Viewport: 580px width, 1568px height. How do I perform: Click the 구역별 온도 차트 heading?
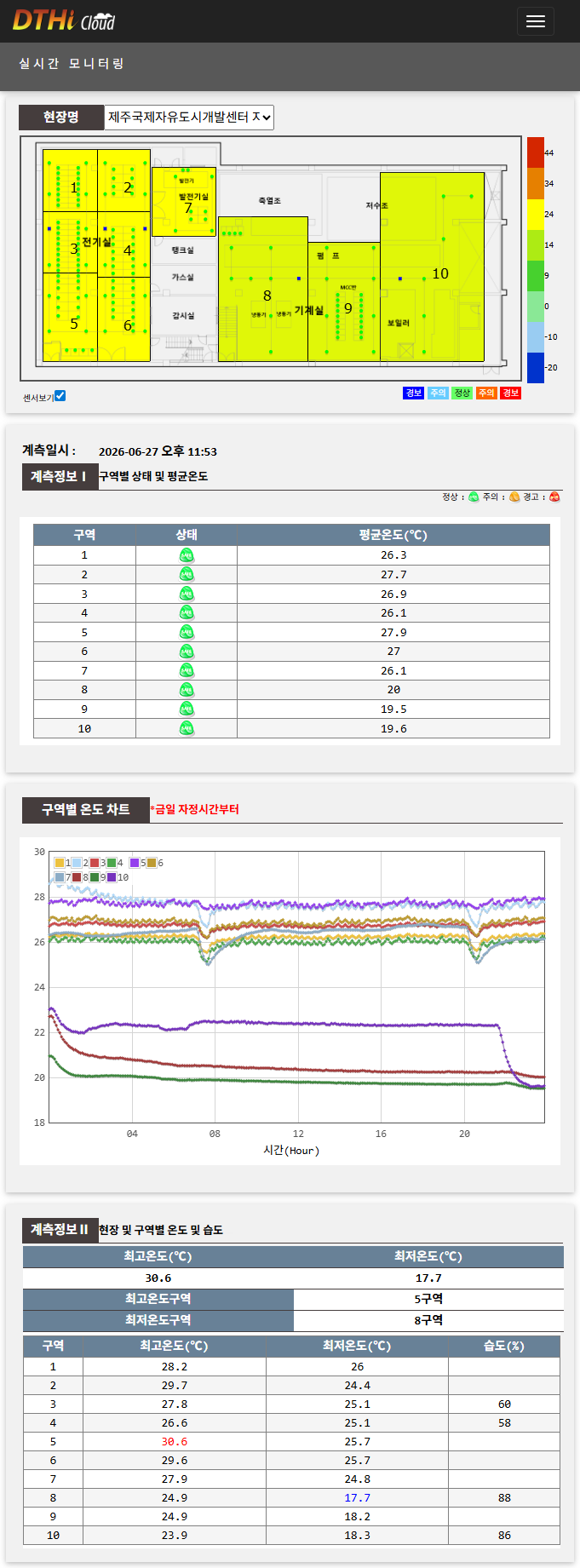tap(86, 809)
